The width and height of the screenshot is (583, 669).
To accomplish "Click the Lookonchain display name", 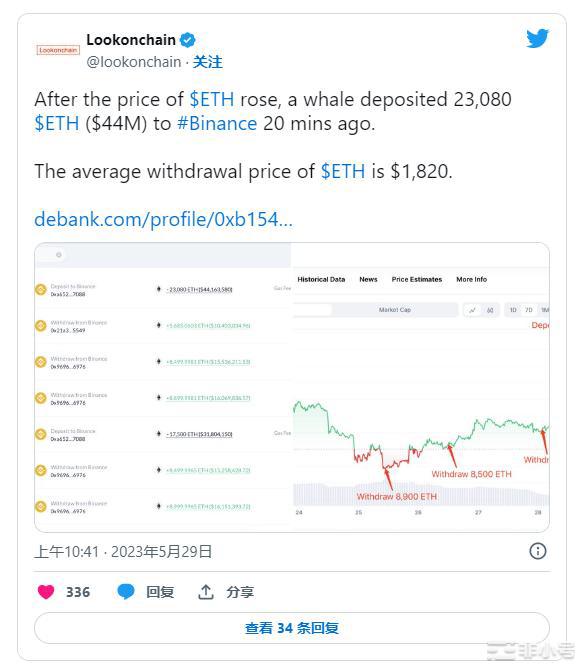I will 131,40.
